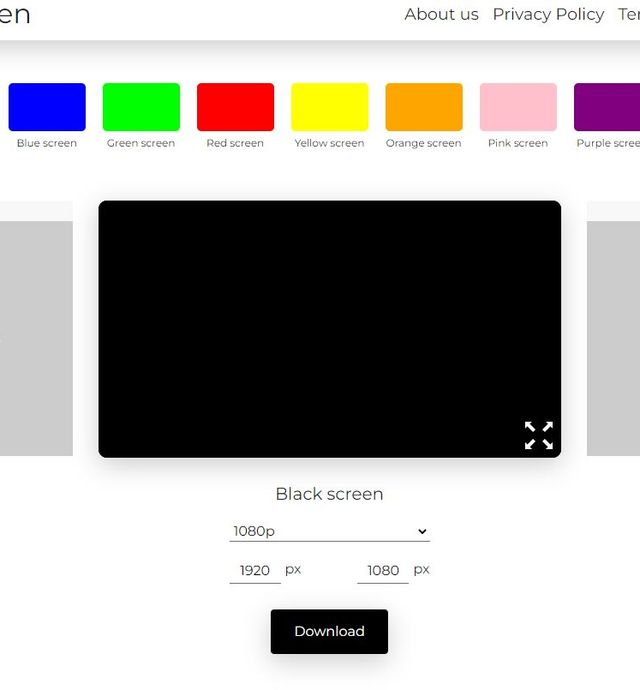Choose the orange screen swatch

[423, 107]
